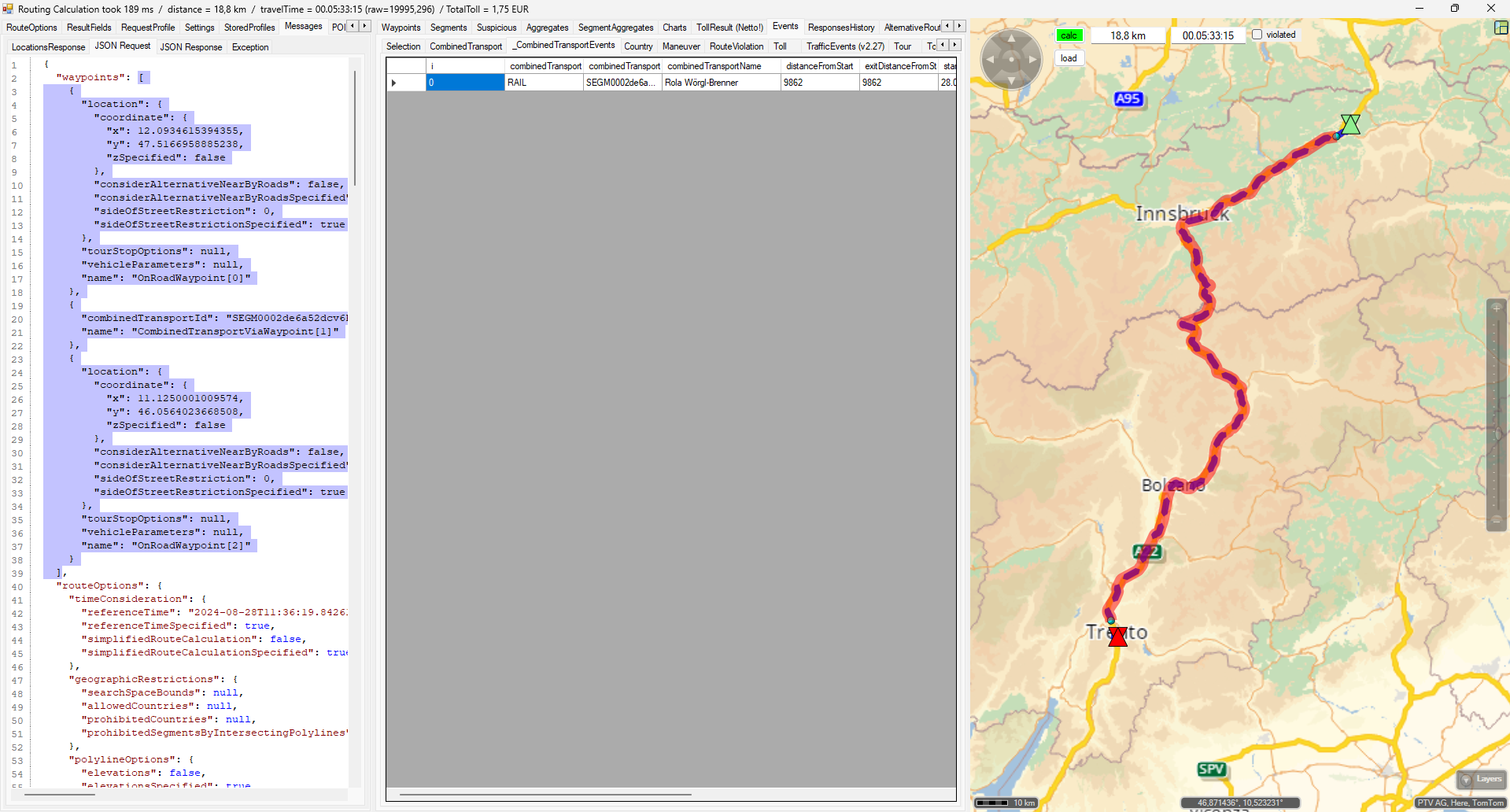Screen dimensions: 1510x812
Task: Click the load button on map
Action: (x=1069, y=58)
